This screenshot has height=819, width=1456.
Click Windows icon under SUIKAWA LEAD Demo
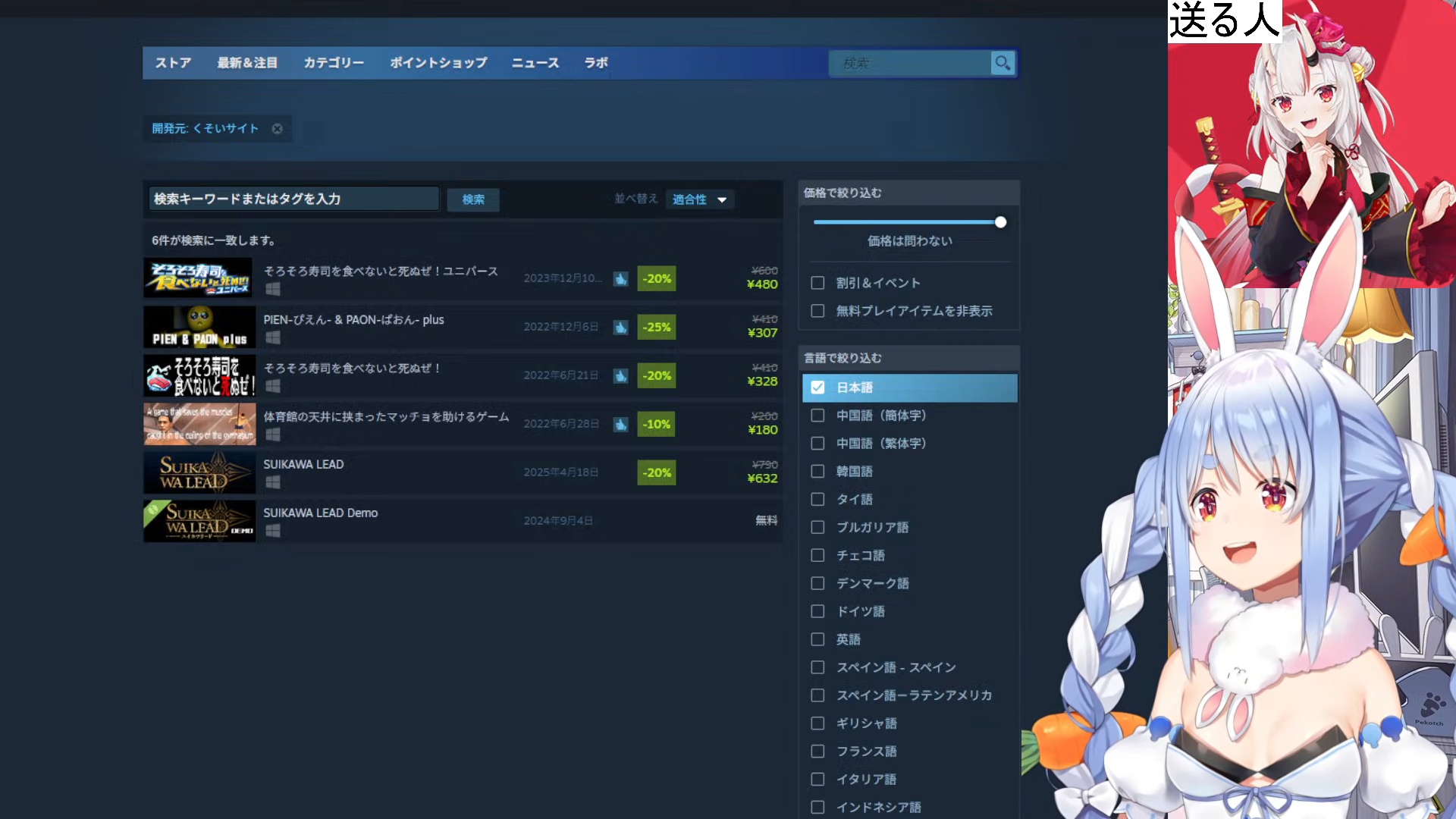[x=273, y=531]
